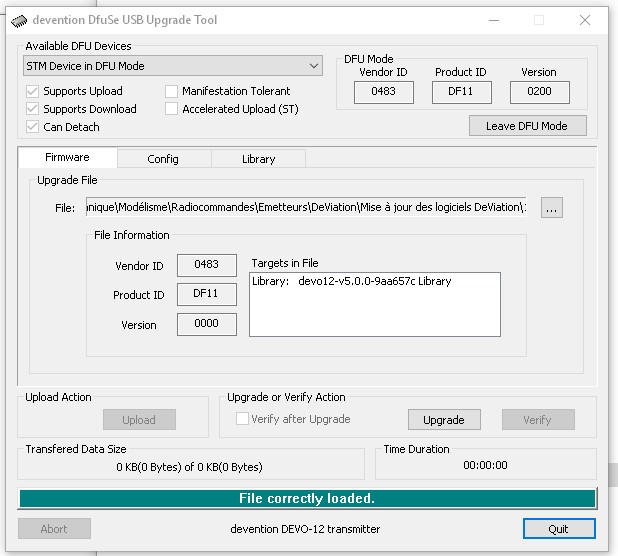Screen dimensions: 618x556
Task: Switch to the Firmware tab
Action: click(67, 157)
